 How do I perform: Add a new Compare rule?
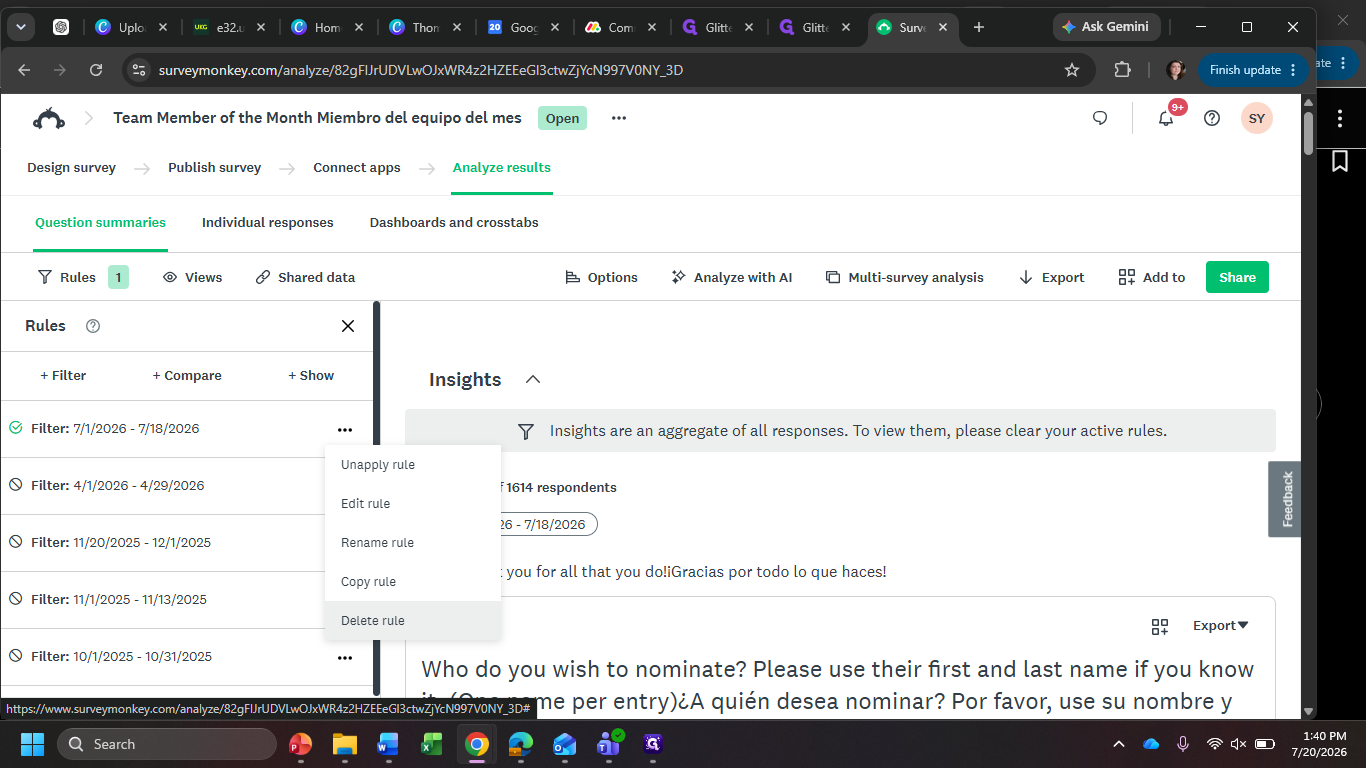tap(187, 376)
